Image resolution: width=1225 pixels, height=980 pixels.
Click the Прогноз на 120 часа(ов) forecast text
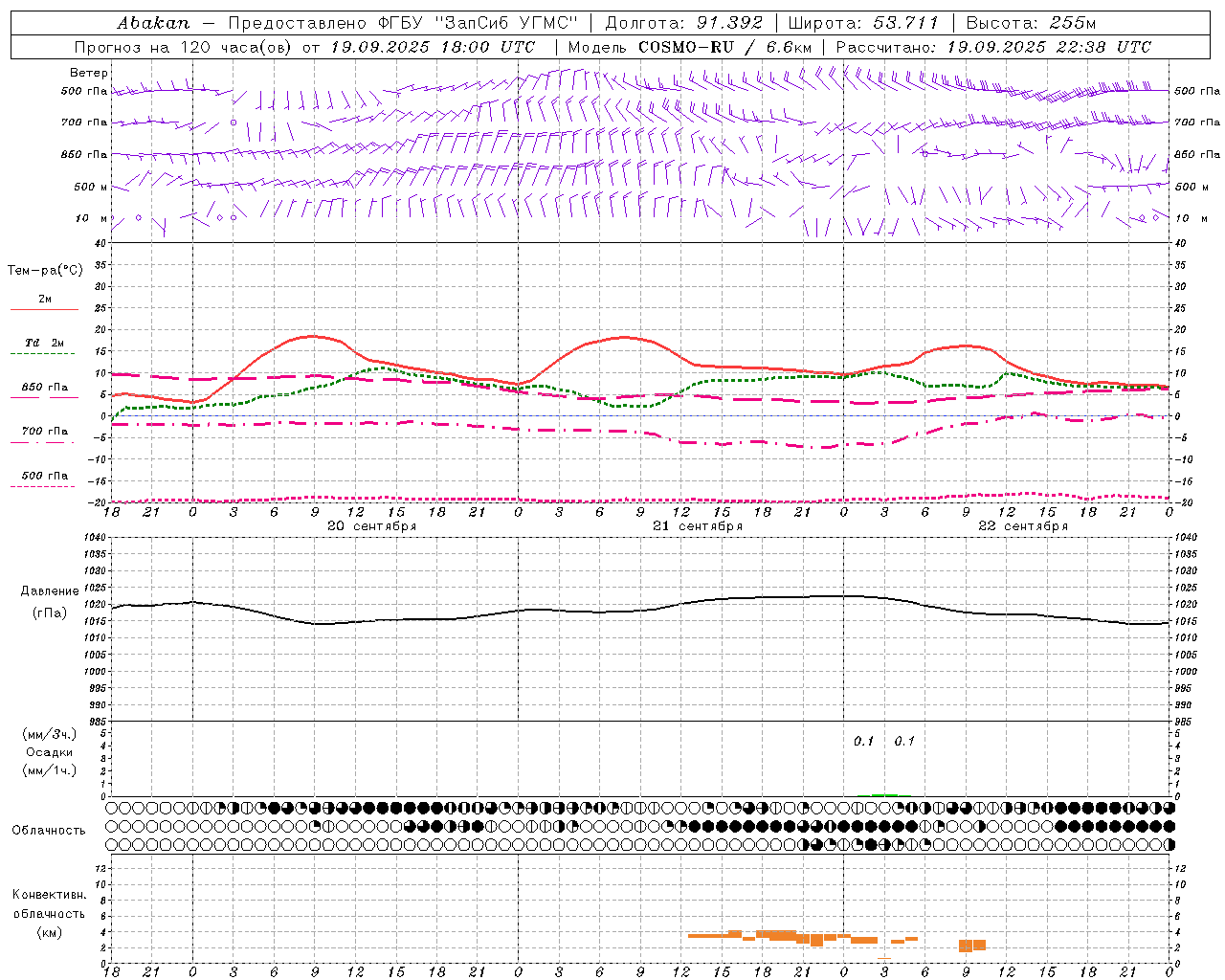pos(184,47)
